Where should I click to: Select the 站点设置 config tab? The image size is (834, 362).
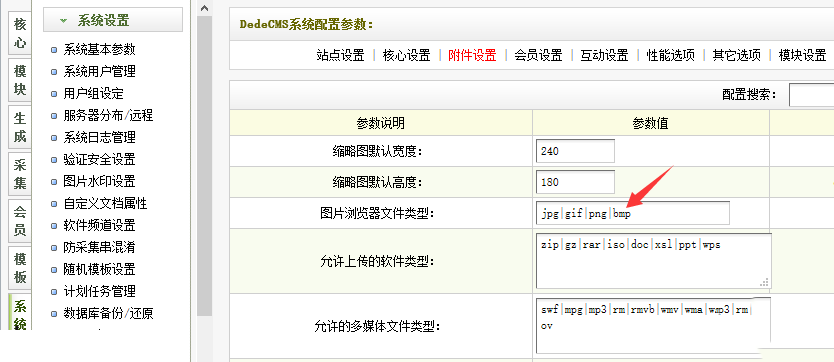pyautogui.click(x=340, y=55)
